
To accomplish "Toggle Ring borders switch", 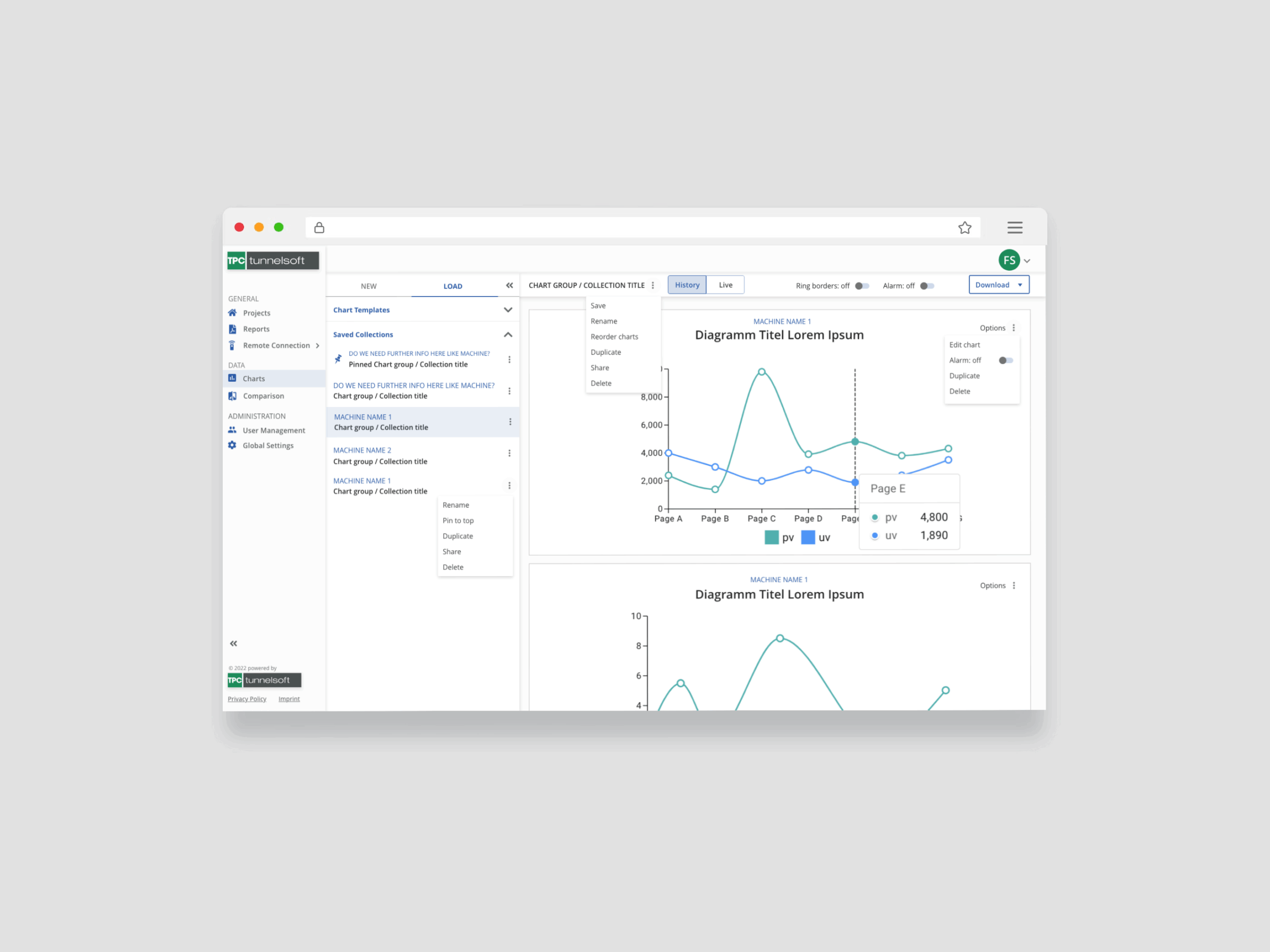I will point(862,286).
